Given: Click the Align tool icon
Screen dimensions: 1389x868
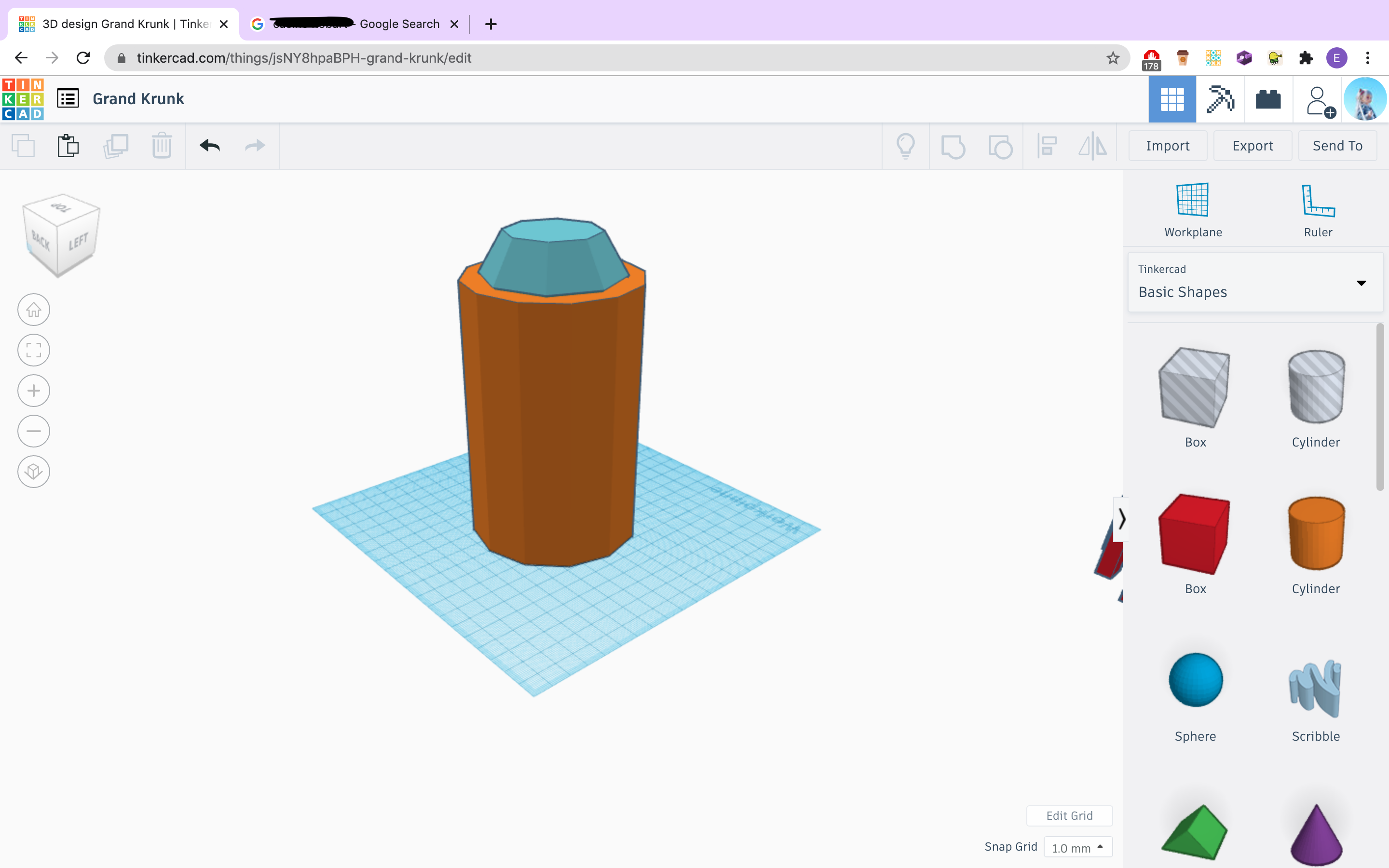Looking at the screenshot, I should pos(1047,146).
